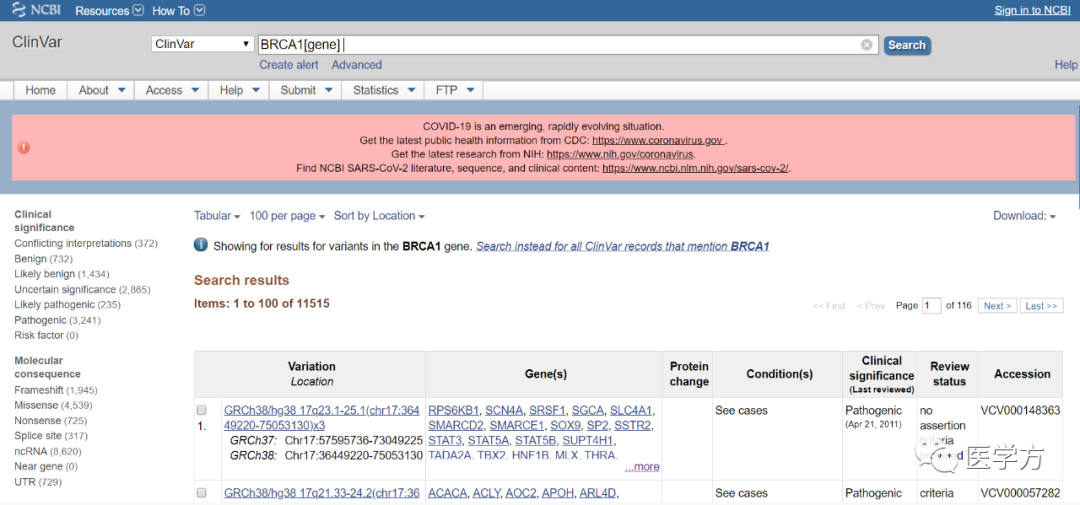Change the 100 per page setting
The image size is (1080, 505).
[287, 216]
